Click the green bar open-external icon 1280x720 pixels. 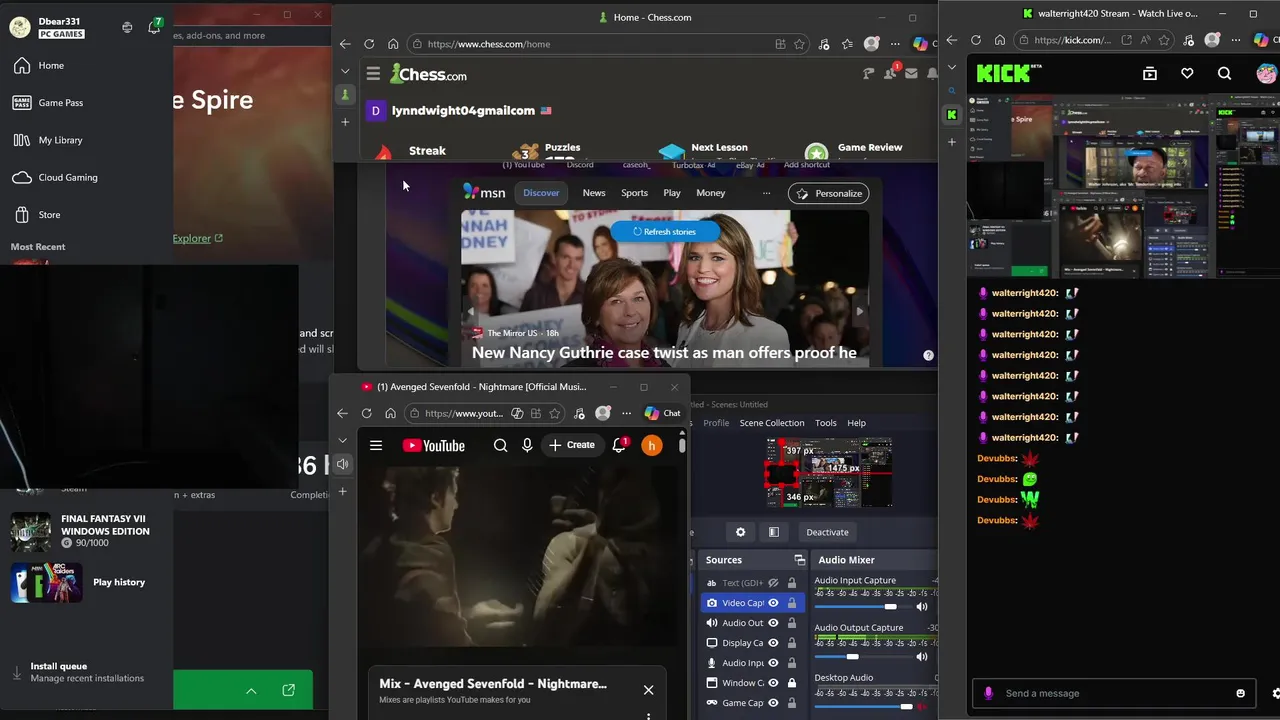click(289, 690)
